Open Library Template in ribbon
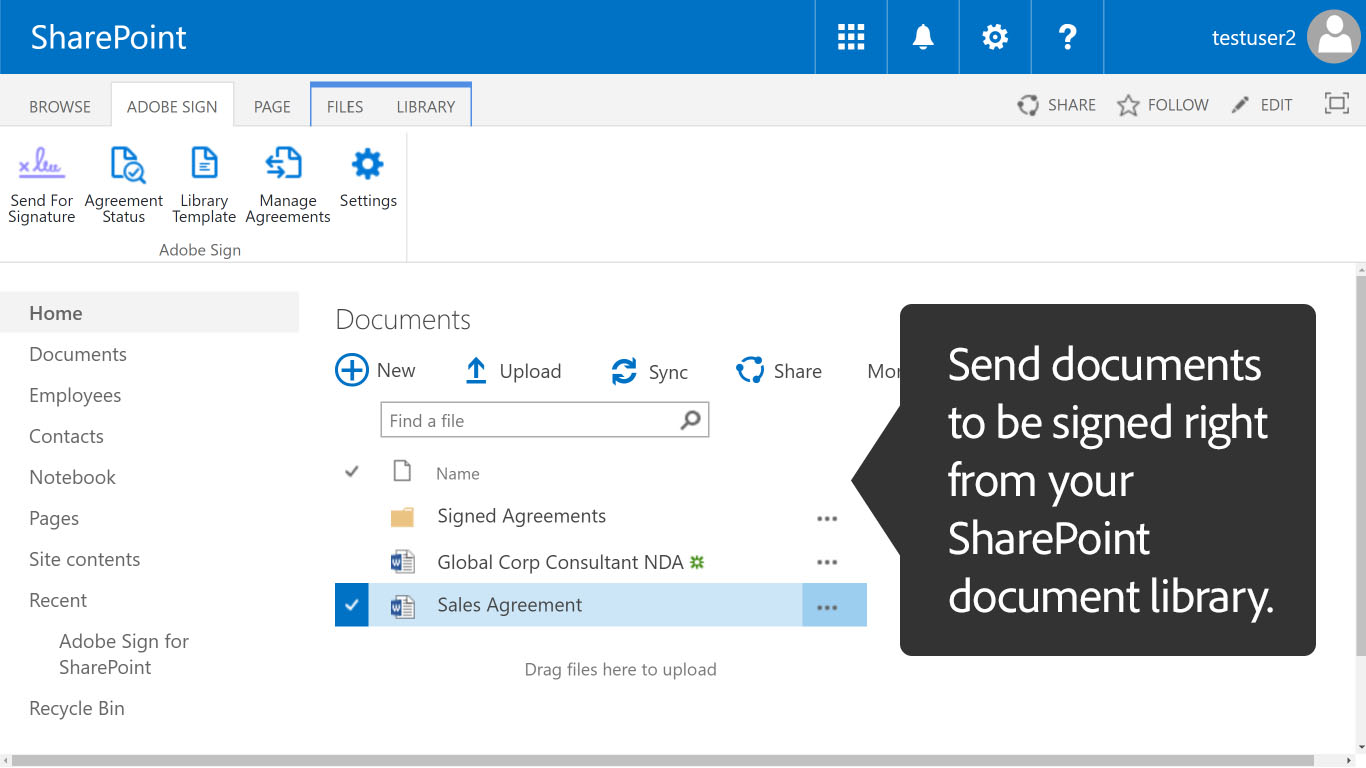1366x768 pixels. click(204, 185)
